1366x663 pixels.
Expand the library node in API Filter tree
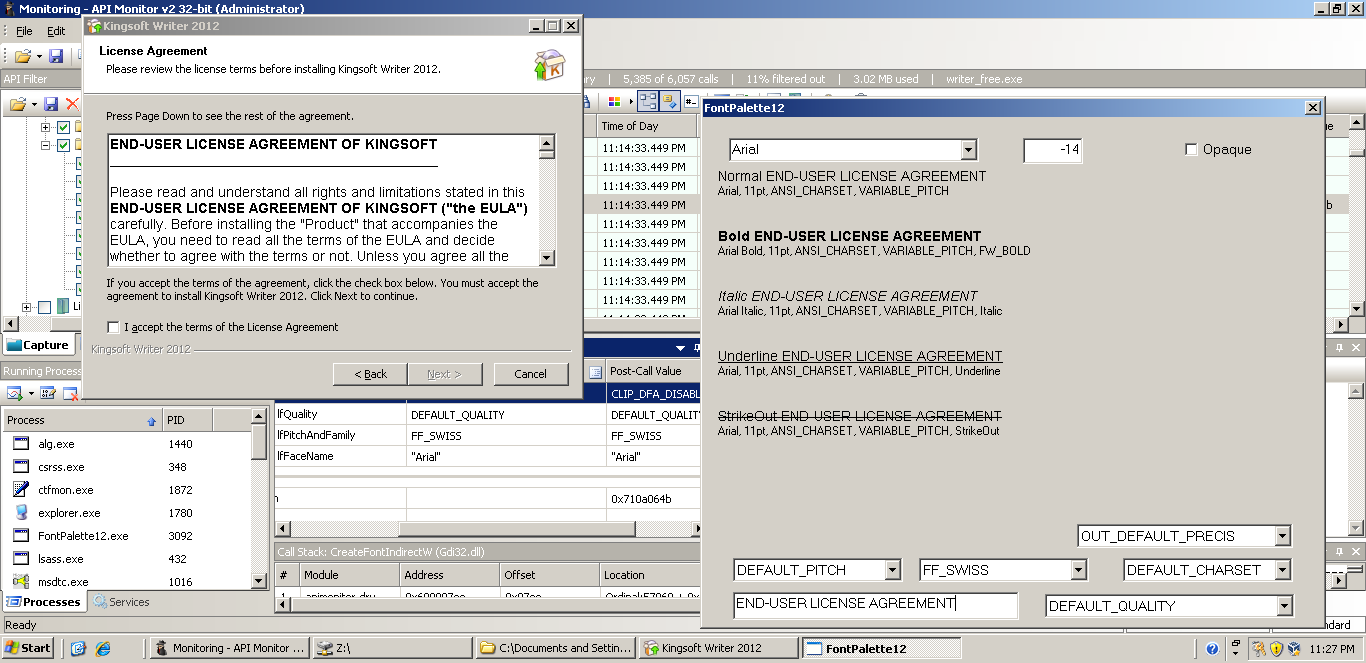click(x=27, y=307)
